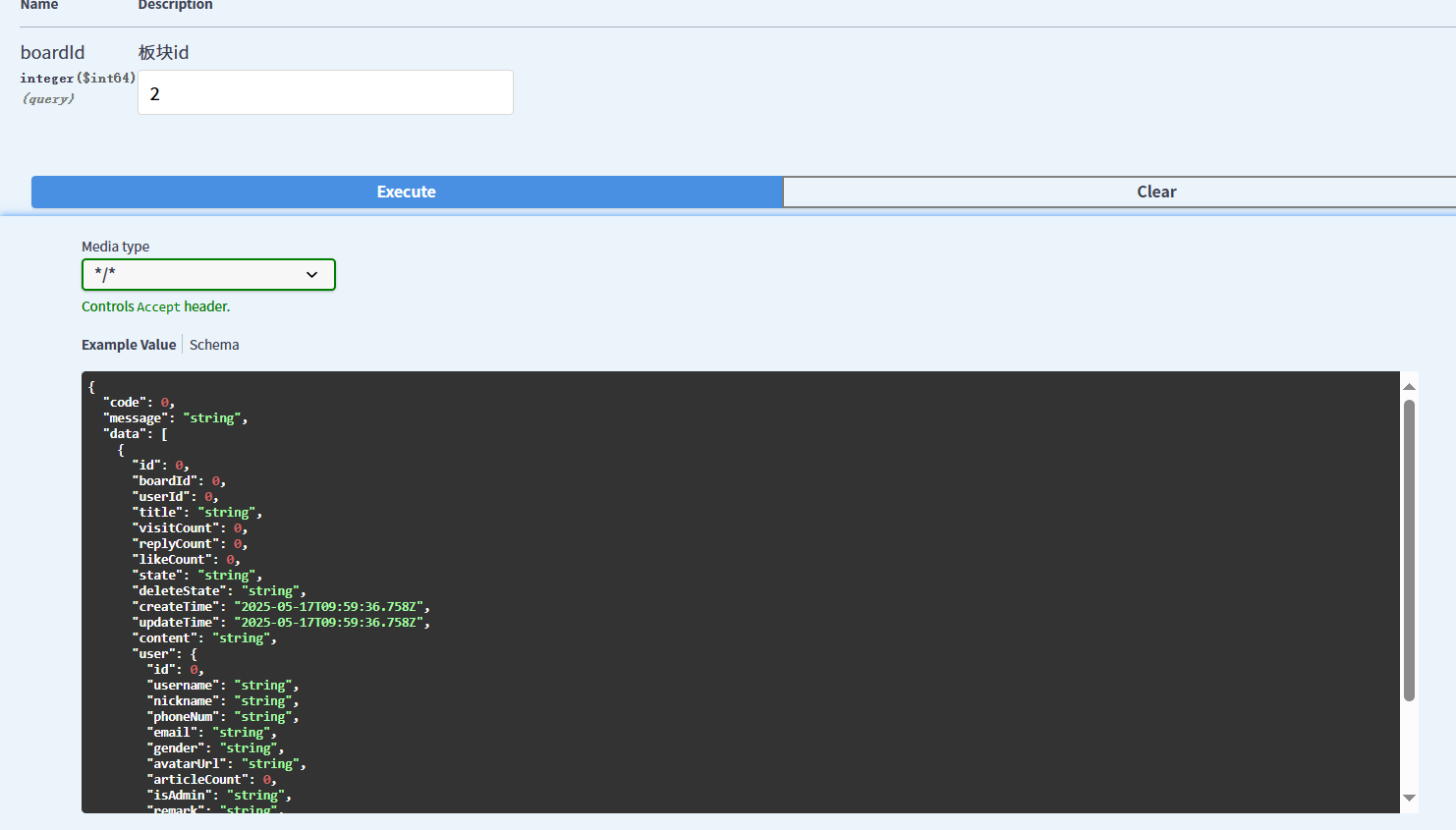
Task: Click the "userId": 0 line
Action: [x=175, y=496]
